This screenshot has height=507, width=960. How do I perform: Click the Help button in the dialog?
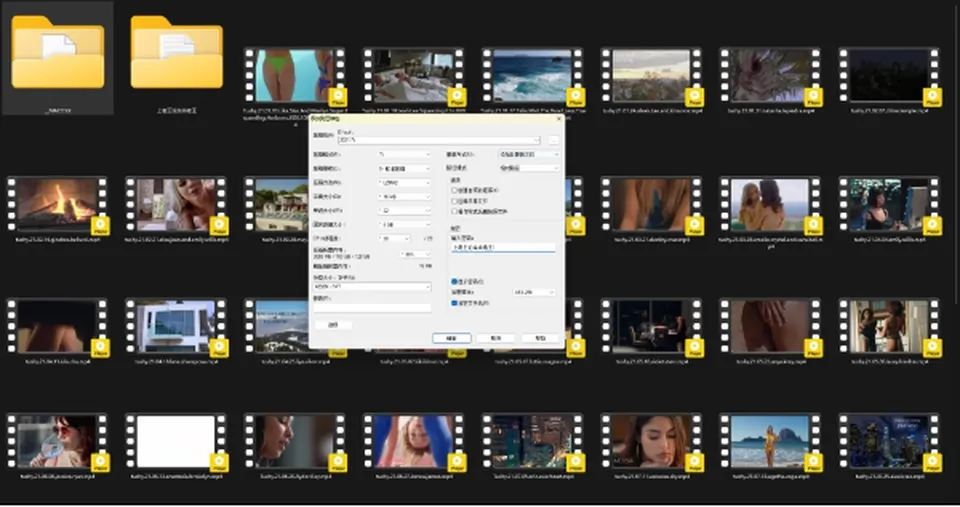540,338
